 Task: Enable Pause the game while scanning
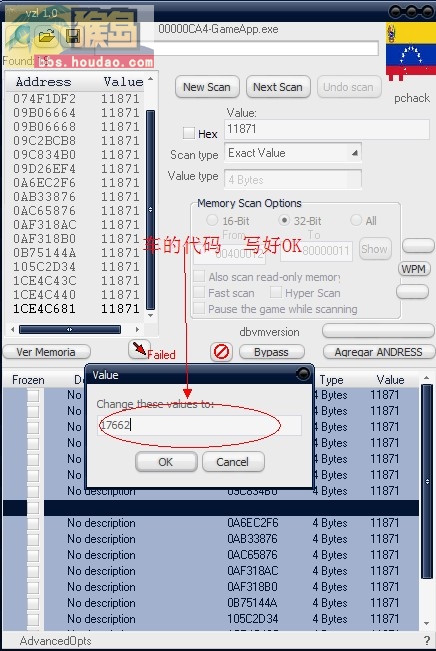coord(199,308)
